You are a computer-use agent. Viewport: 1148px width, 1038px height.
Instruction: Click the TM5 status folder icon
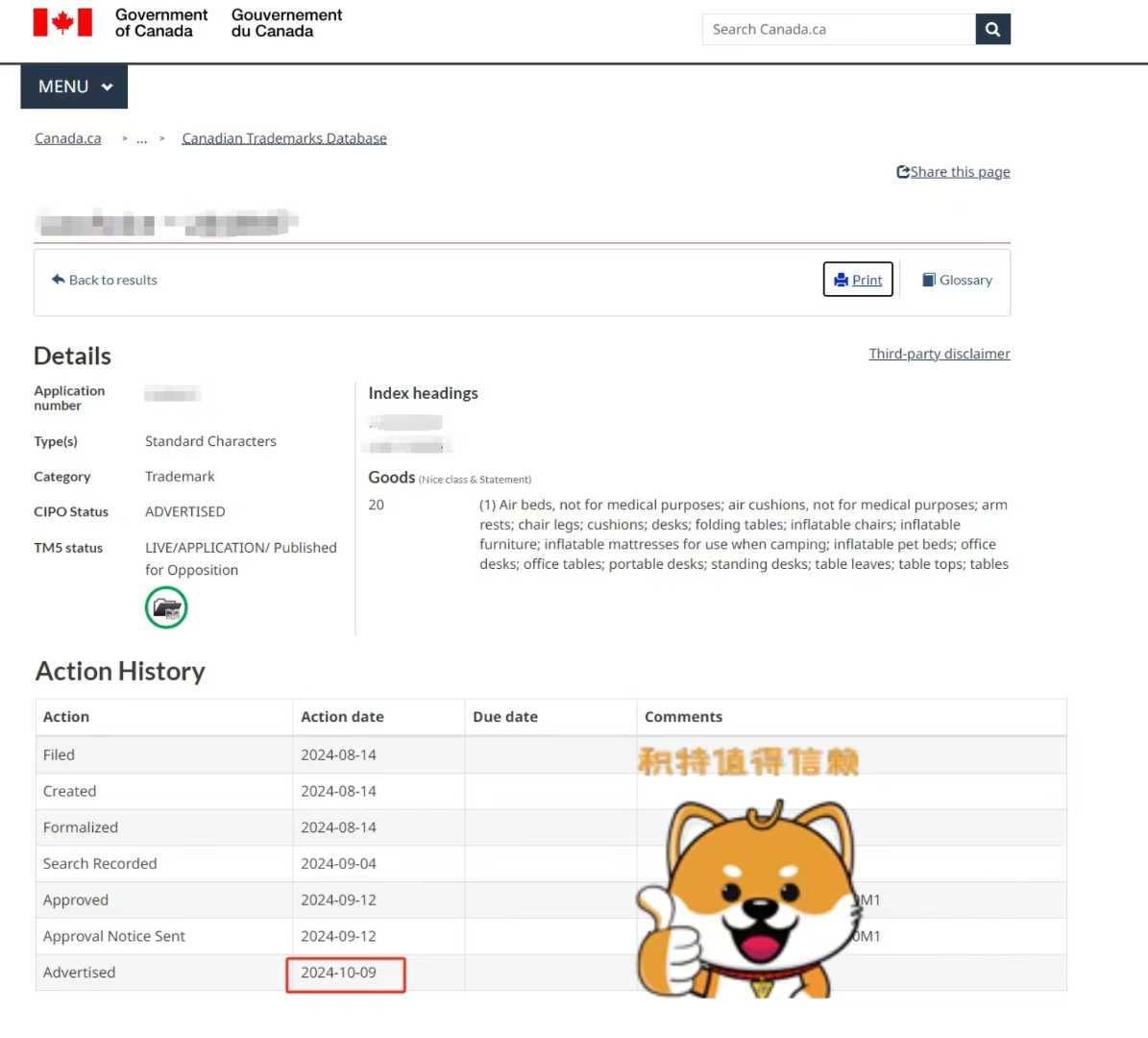[166, 608]
